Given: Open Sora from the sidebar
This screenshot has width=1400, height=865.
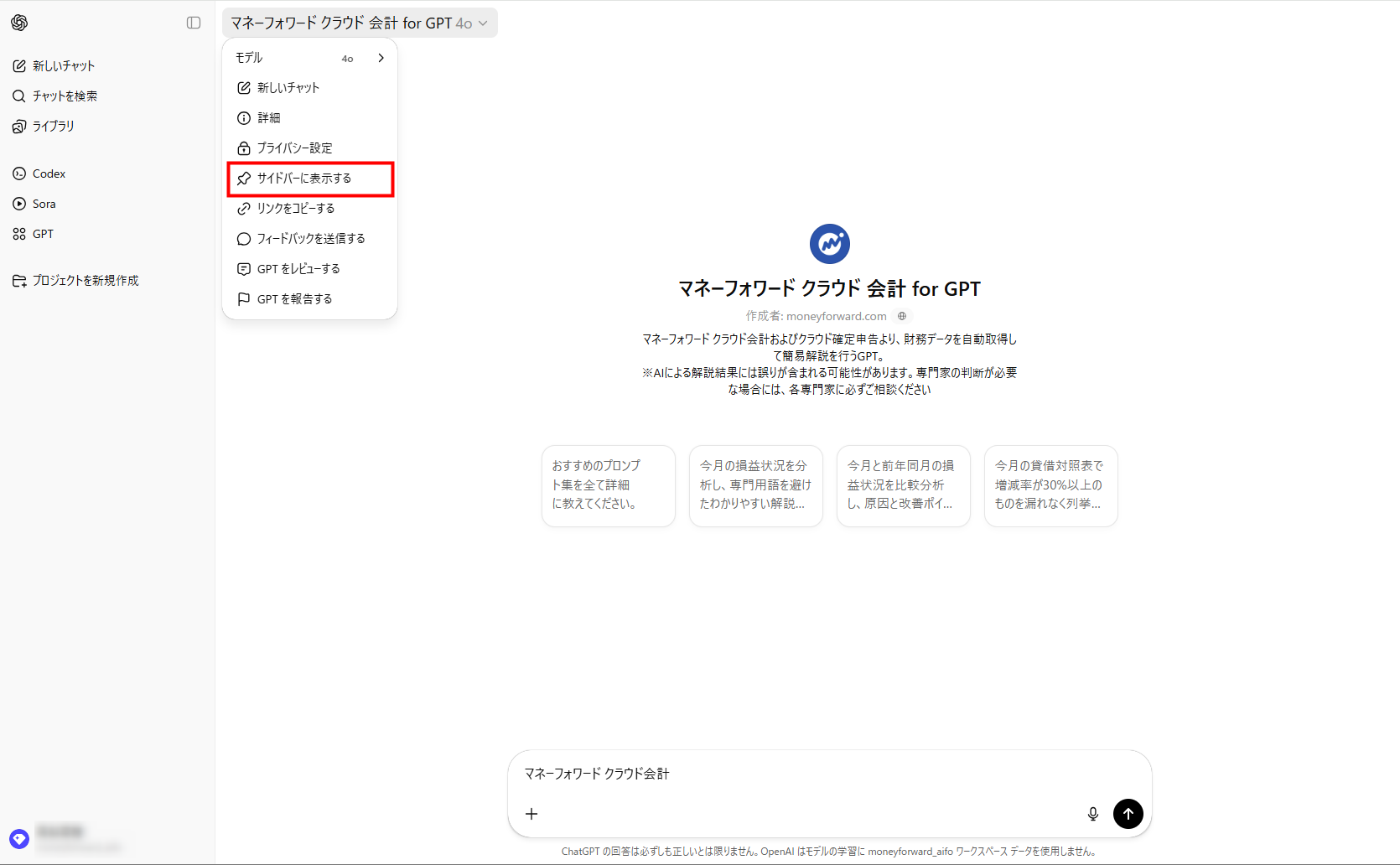Looking at the screenshot, I should (107, 204).
